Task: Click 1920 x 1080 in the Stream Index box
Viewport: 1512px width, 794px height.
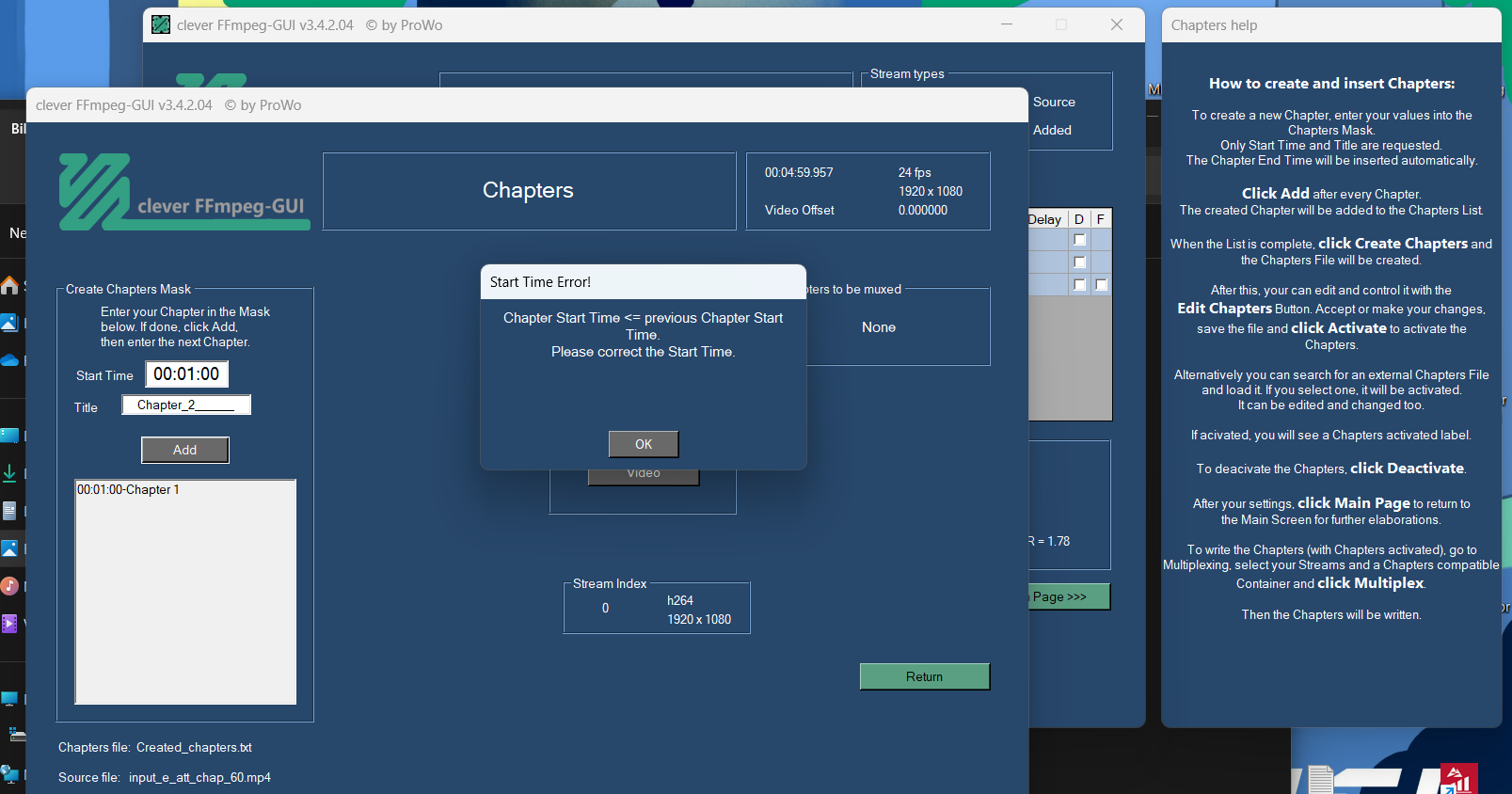Action: coord(699,620)
